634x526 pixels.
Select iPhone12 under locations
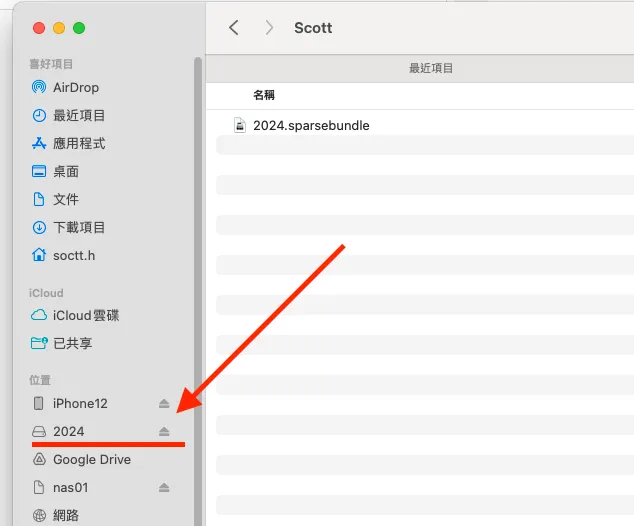80,403
